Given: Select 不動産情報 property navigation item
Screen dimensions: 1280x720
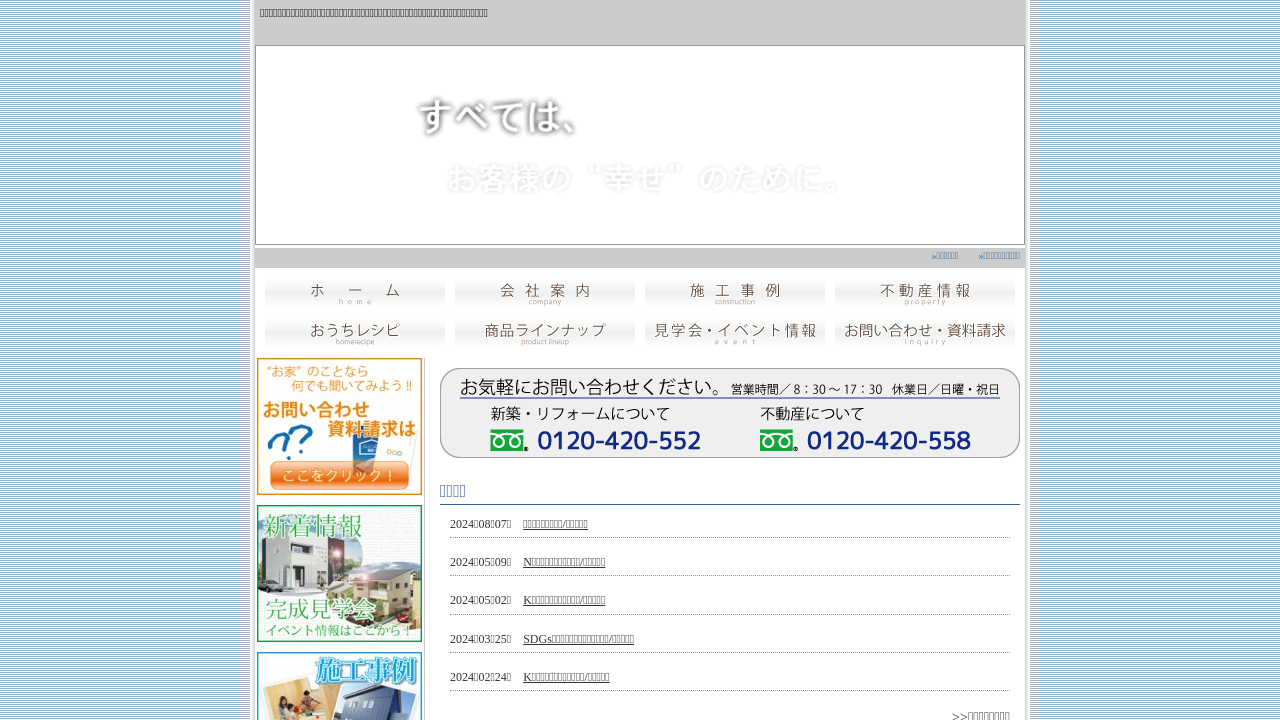Looking at the screenshot, I should [x=925, y=292].
